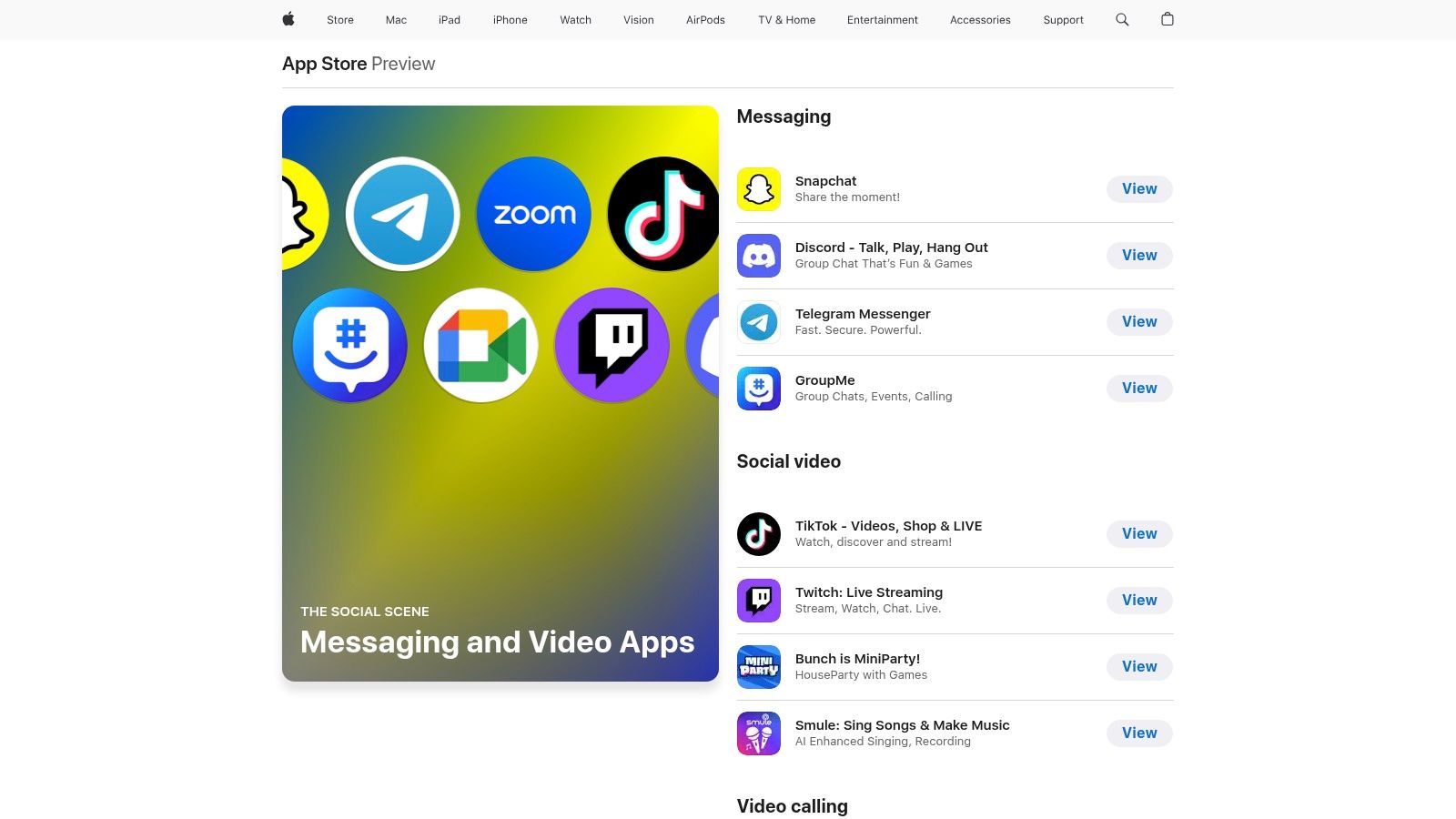Click the Bunch MiniParty app icon
This screenshot has height=819, width=1456.
759,667
